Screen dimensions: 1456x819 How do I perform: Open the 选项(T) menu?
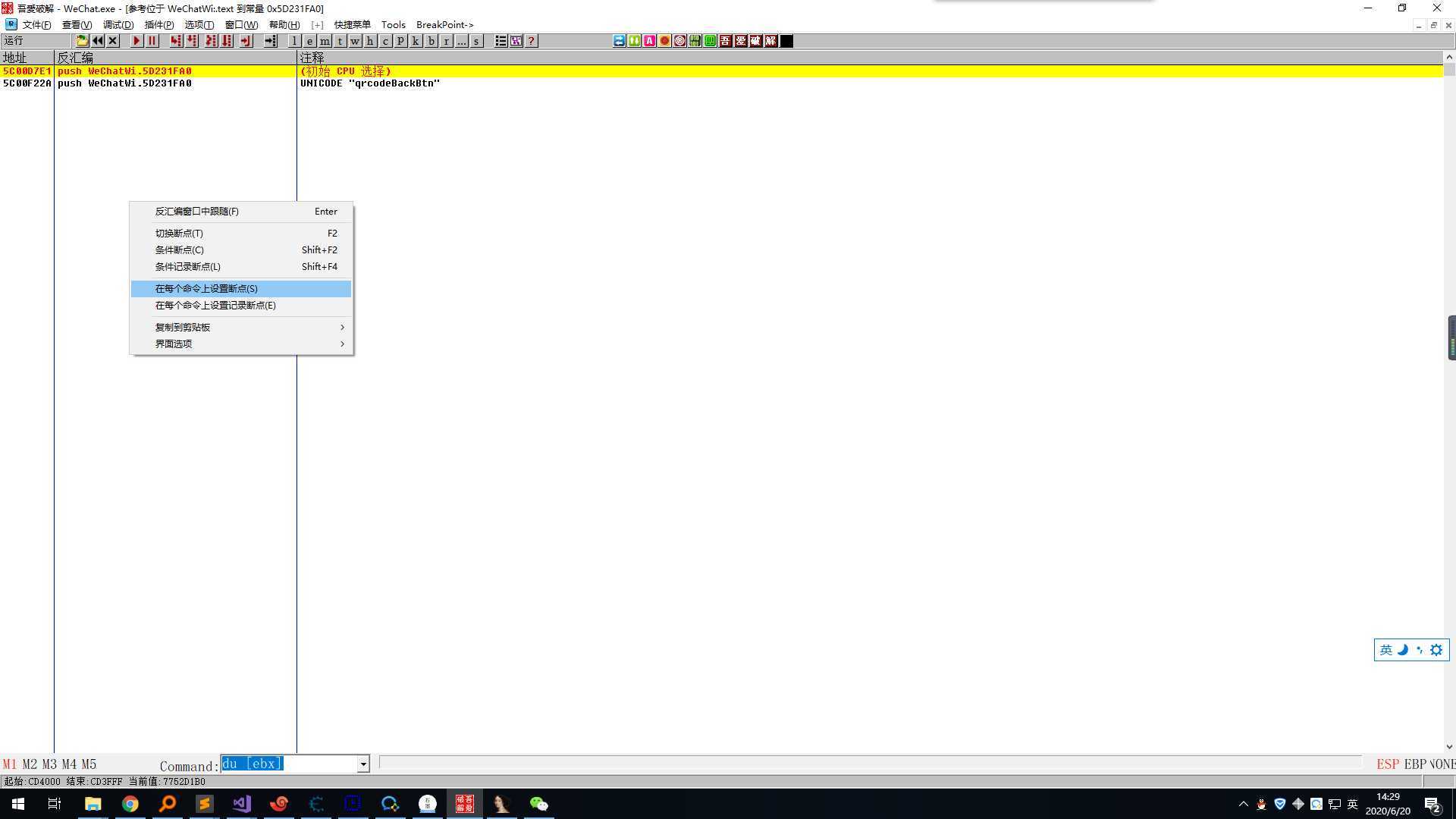[x=199, y=25]
